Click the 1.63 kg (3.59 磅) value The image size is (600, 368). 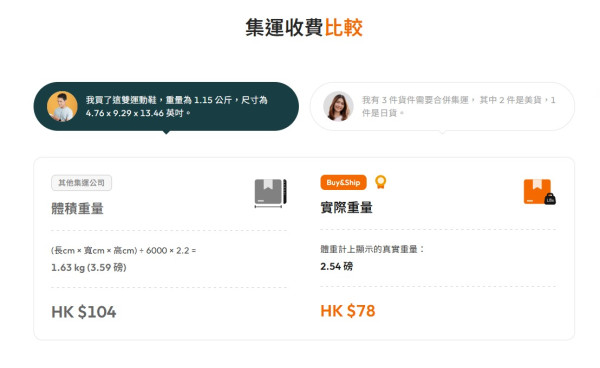(89, 267)
